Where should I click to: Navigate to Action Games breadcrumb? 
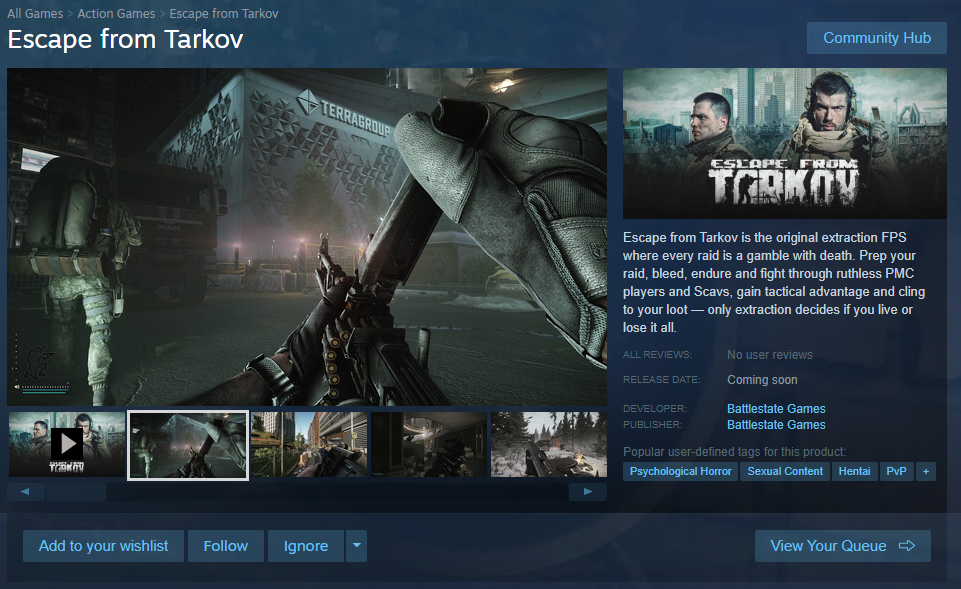(117, 14)
